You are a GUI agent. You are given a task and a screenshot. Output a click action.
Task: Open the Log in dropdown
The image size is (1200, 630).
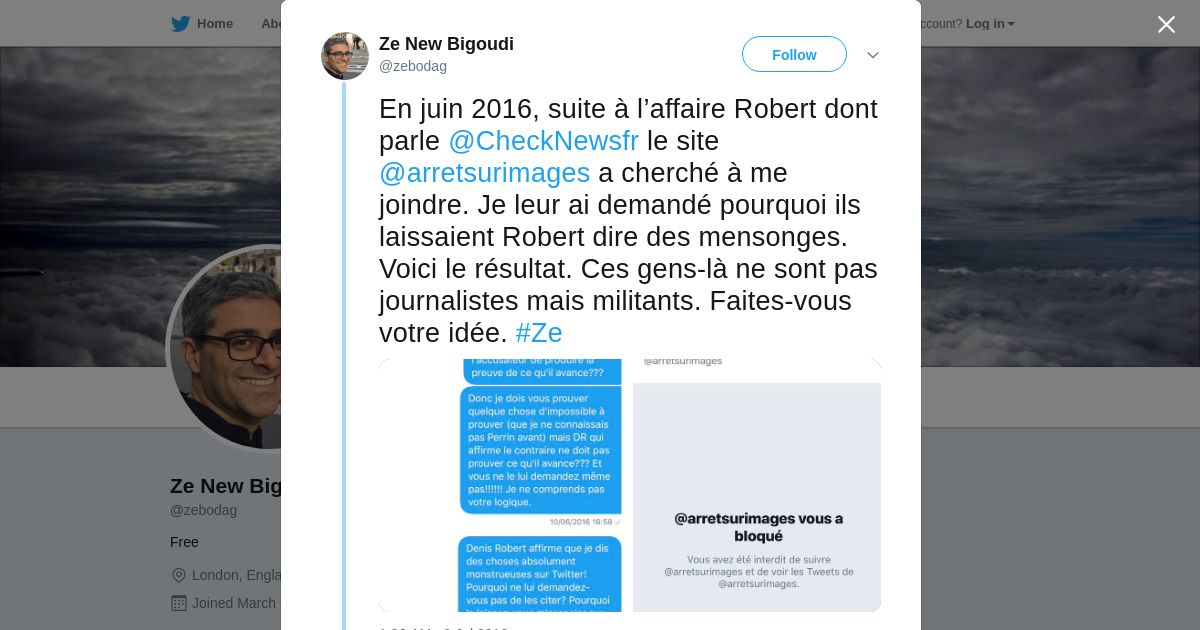coord(990,24)
